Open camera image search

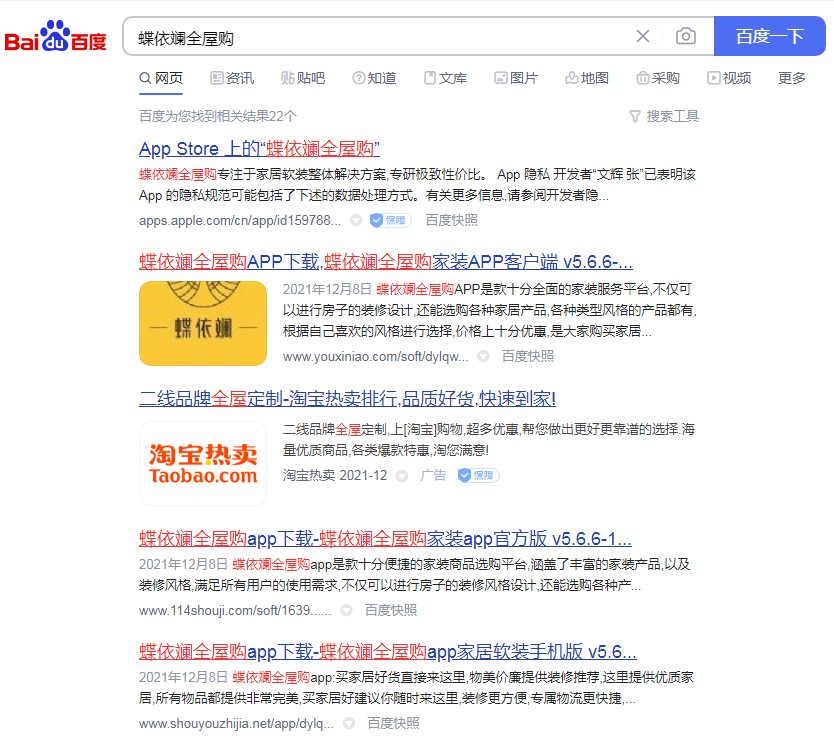(x=686, y=37)
